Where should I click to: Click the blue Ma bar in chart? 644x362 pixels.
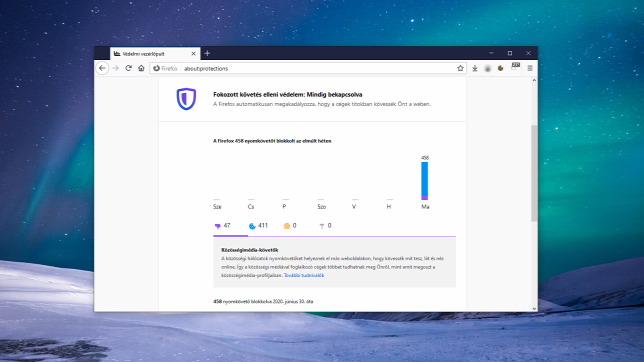click(425, 181)
